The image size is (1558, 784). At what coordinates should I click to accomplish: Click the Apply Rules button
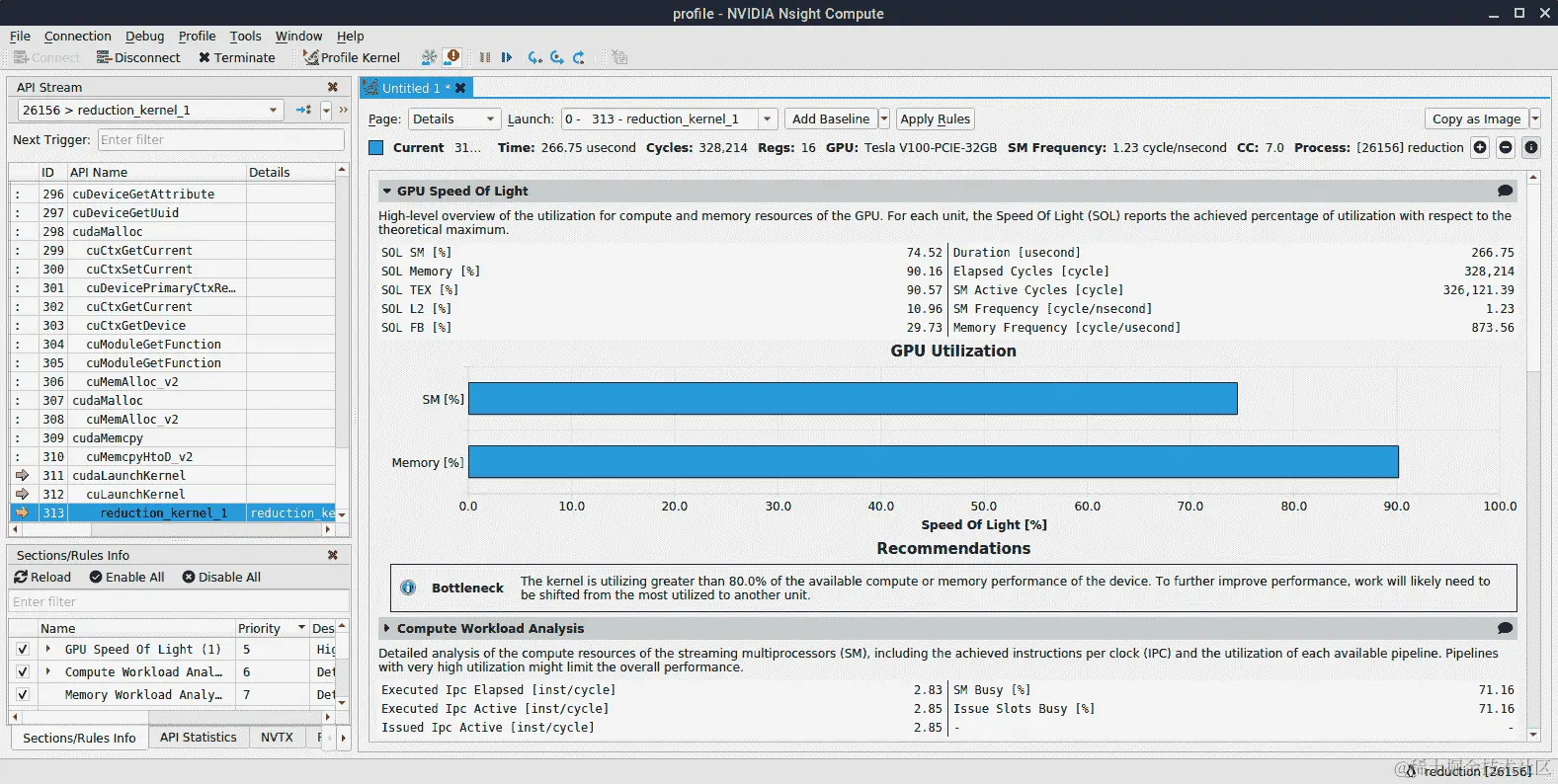pos(935,118)
